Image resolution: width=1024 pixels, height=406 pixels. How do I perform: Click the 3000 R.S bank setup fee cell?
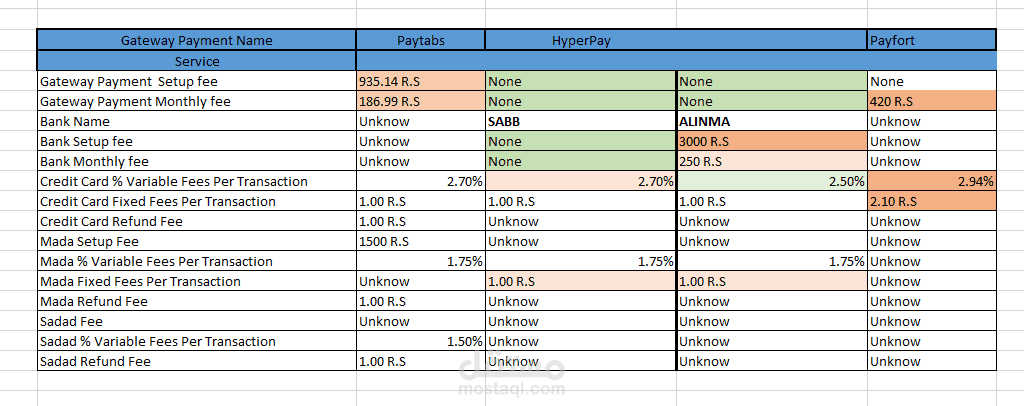click(772, 142)
